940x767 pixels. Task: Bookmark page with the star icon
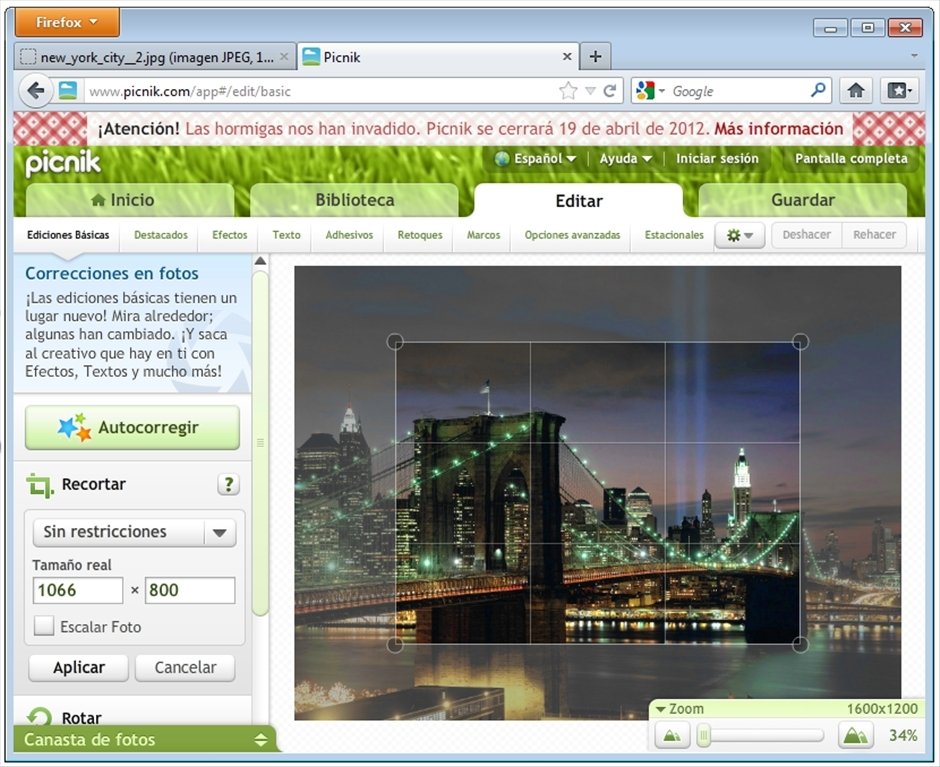pos(568,91)
